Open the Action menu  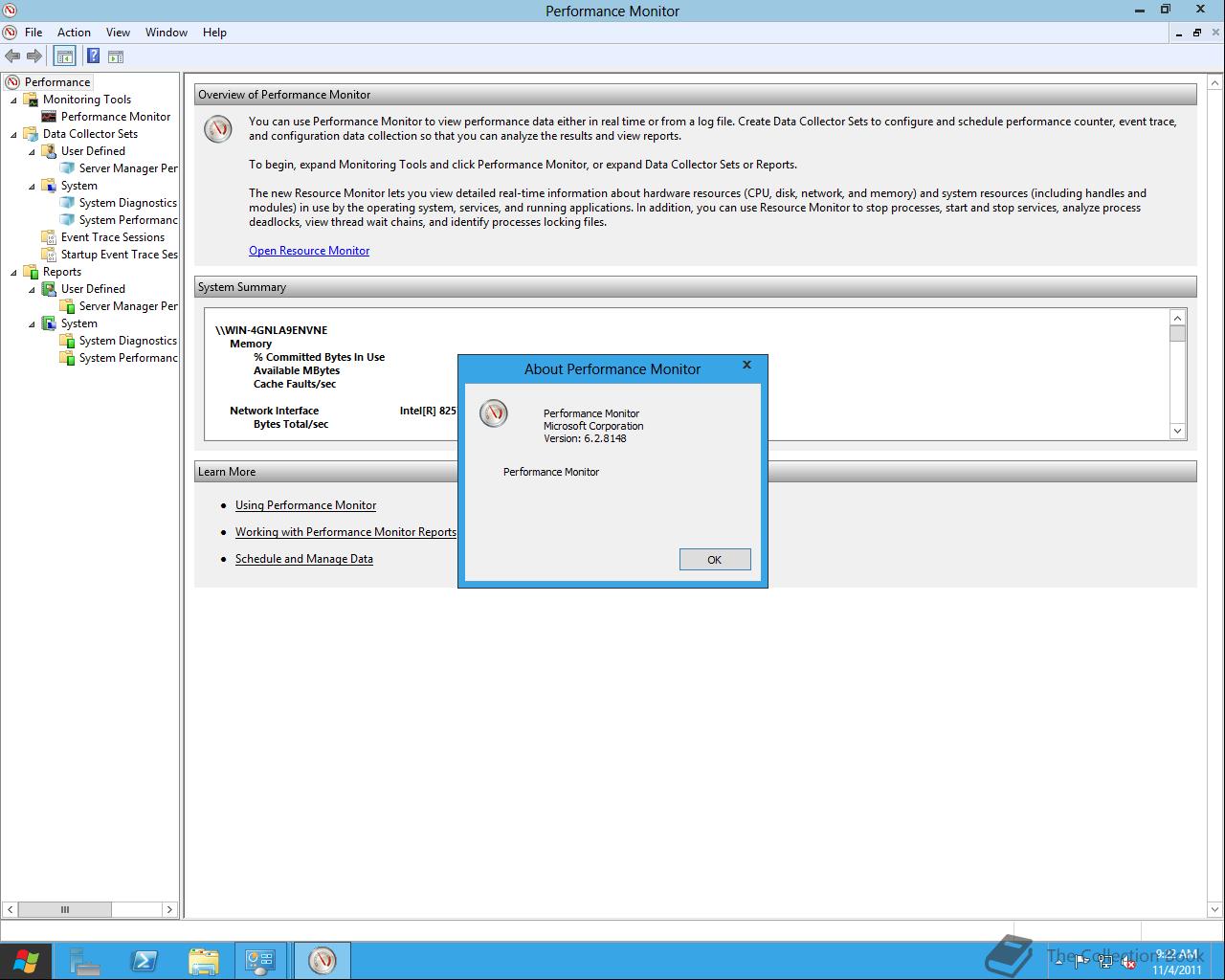point(74,33)
